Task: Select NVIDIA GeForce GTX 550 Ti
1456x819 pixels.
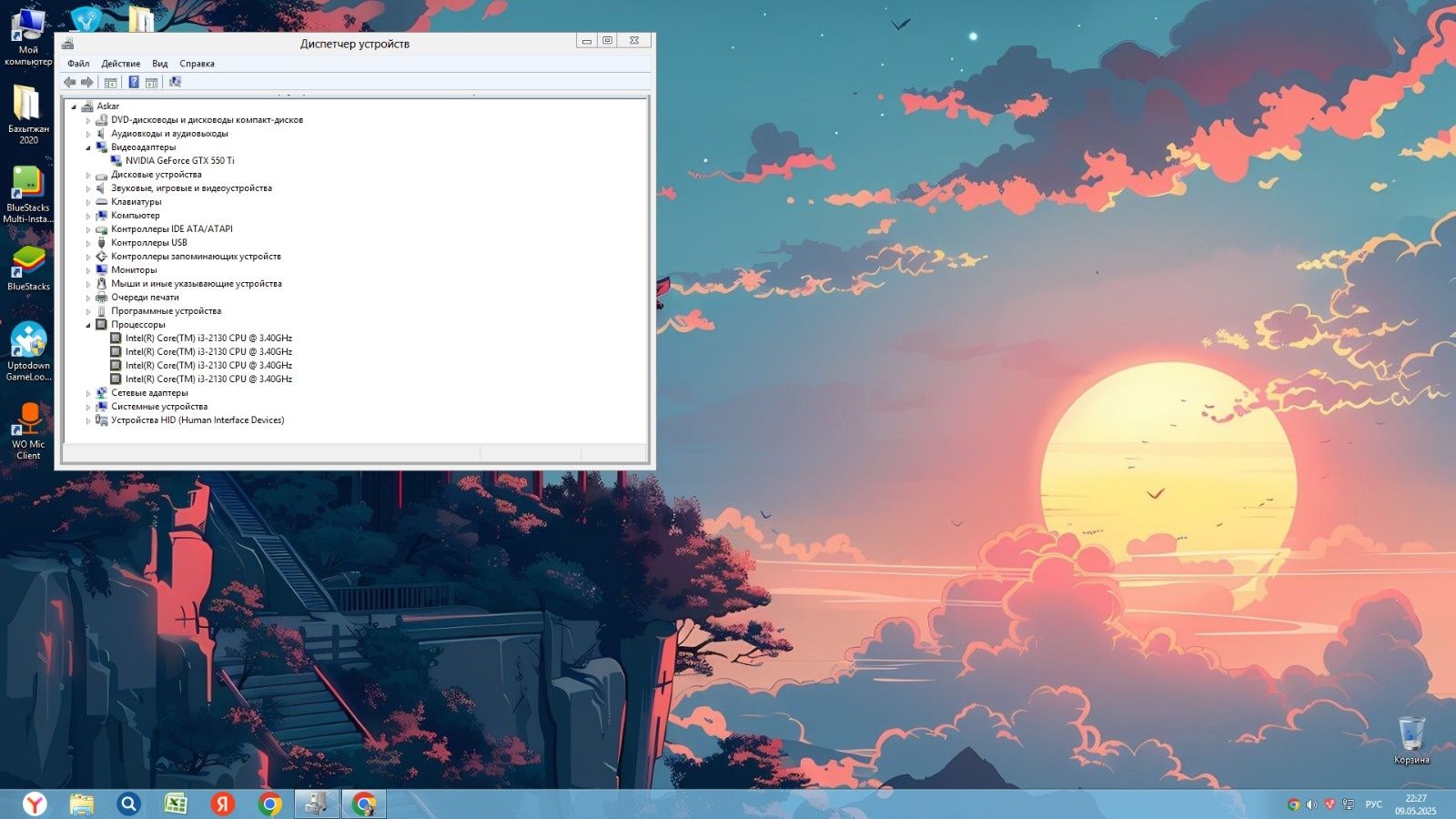Action: (x=179, y=161)
